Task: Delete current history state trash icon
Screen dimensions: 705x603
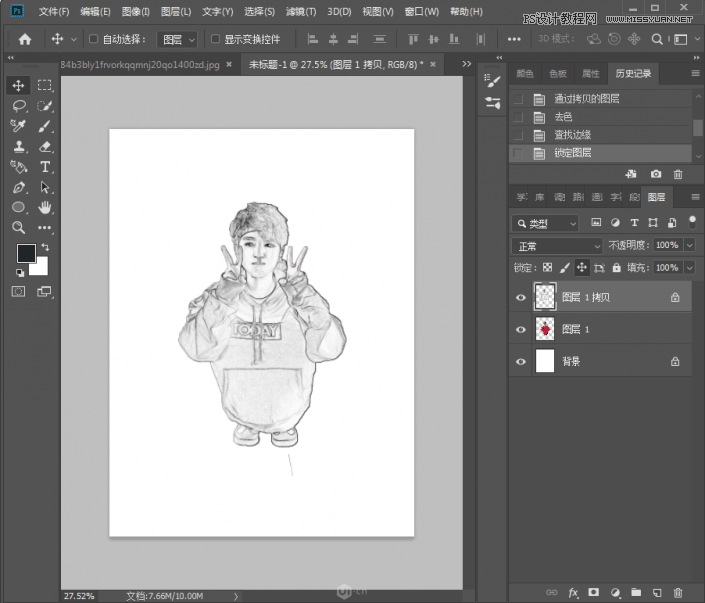Action: (678, 174)
